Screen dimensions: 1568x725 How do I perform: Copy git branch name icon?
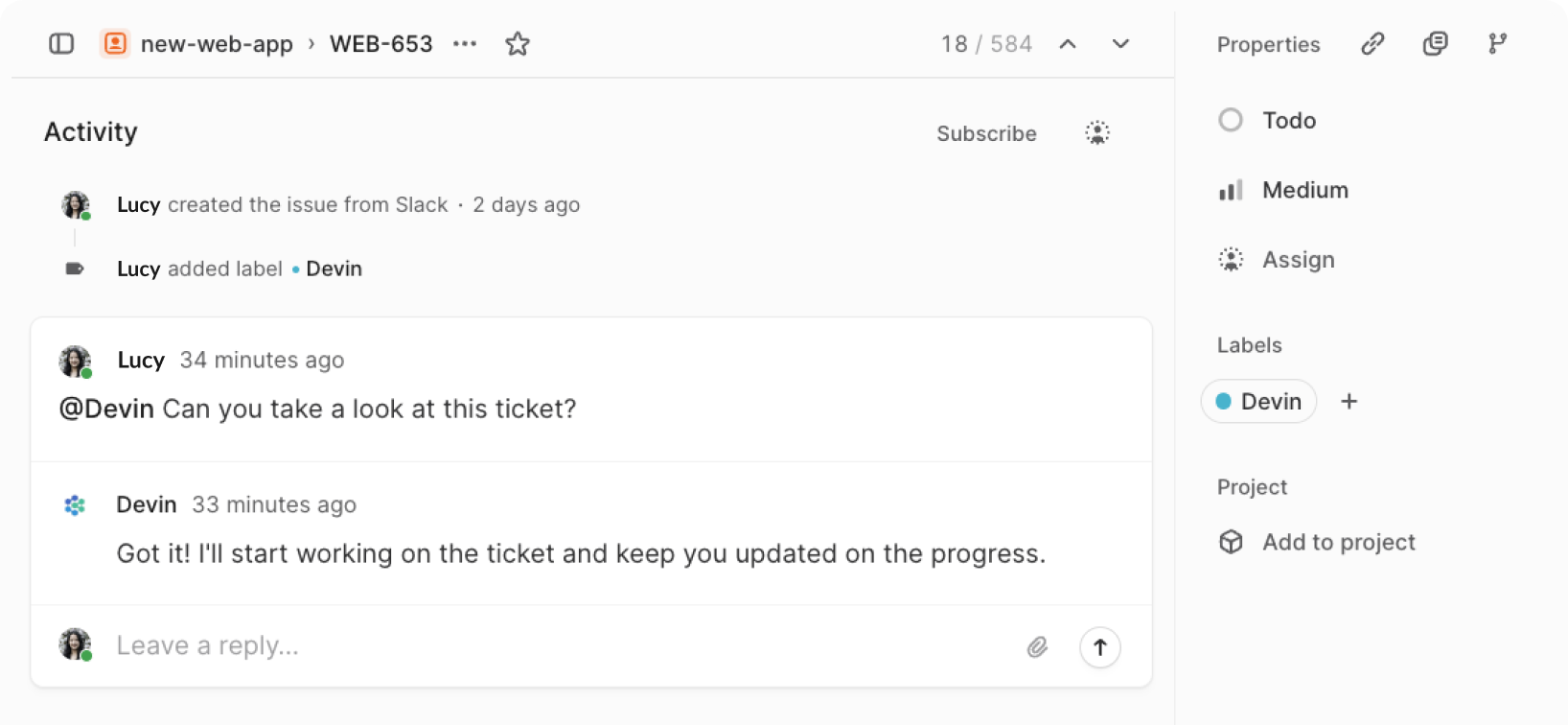pos(1497,44)
